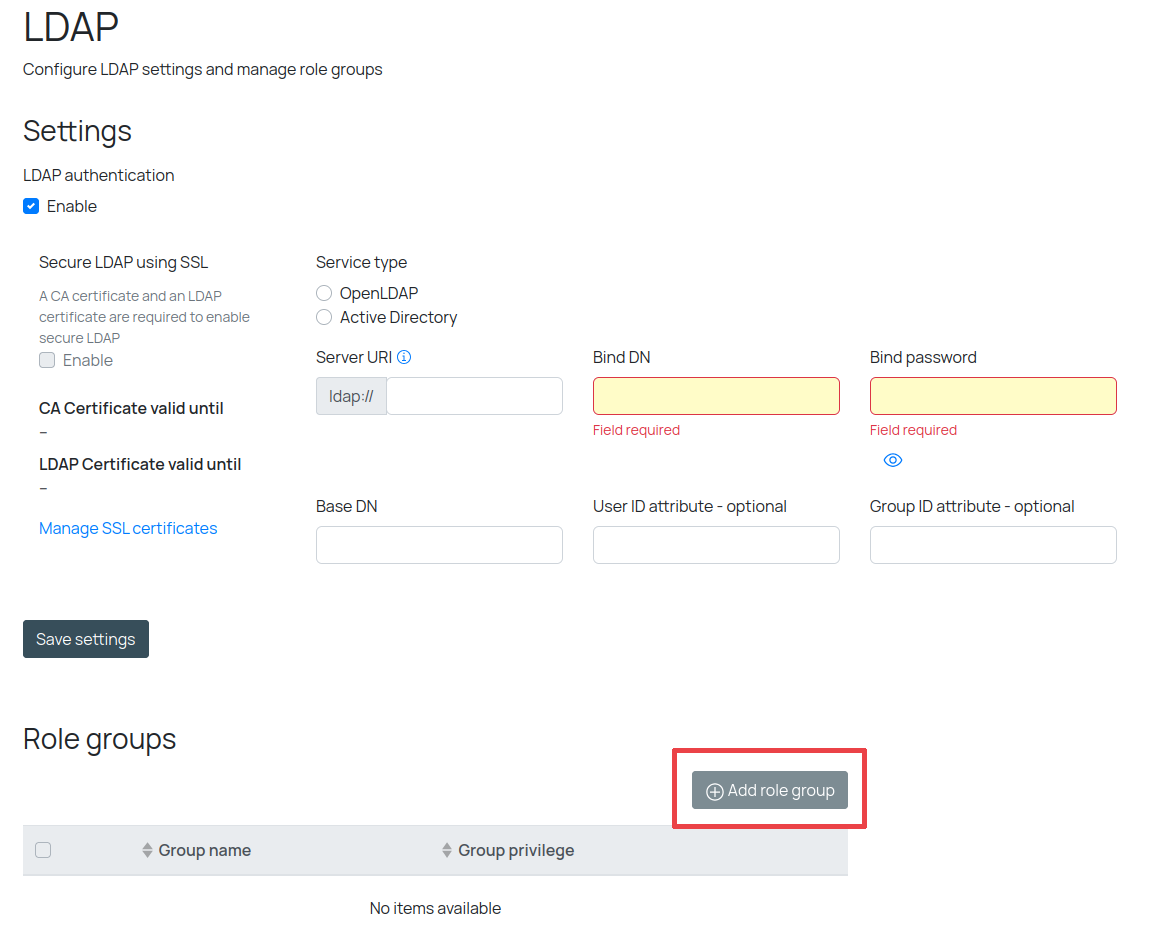Check Secure LDAP using SSL Enable checkbox
The width and height of the screenshot is (1169, 926).
pos(47,360)
